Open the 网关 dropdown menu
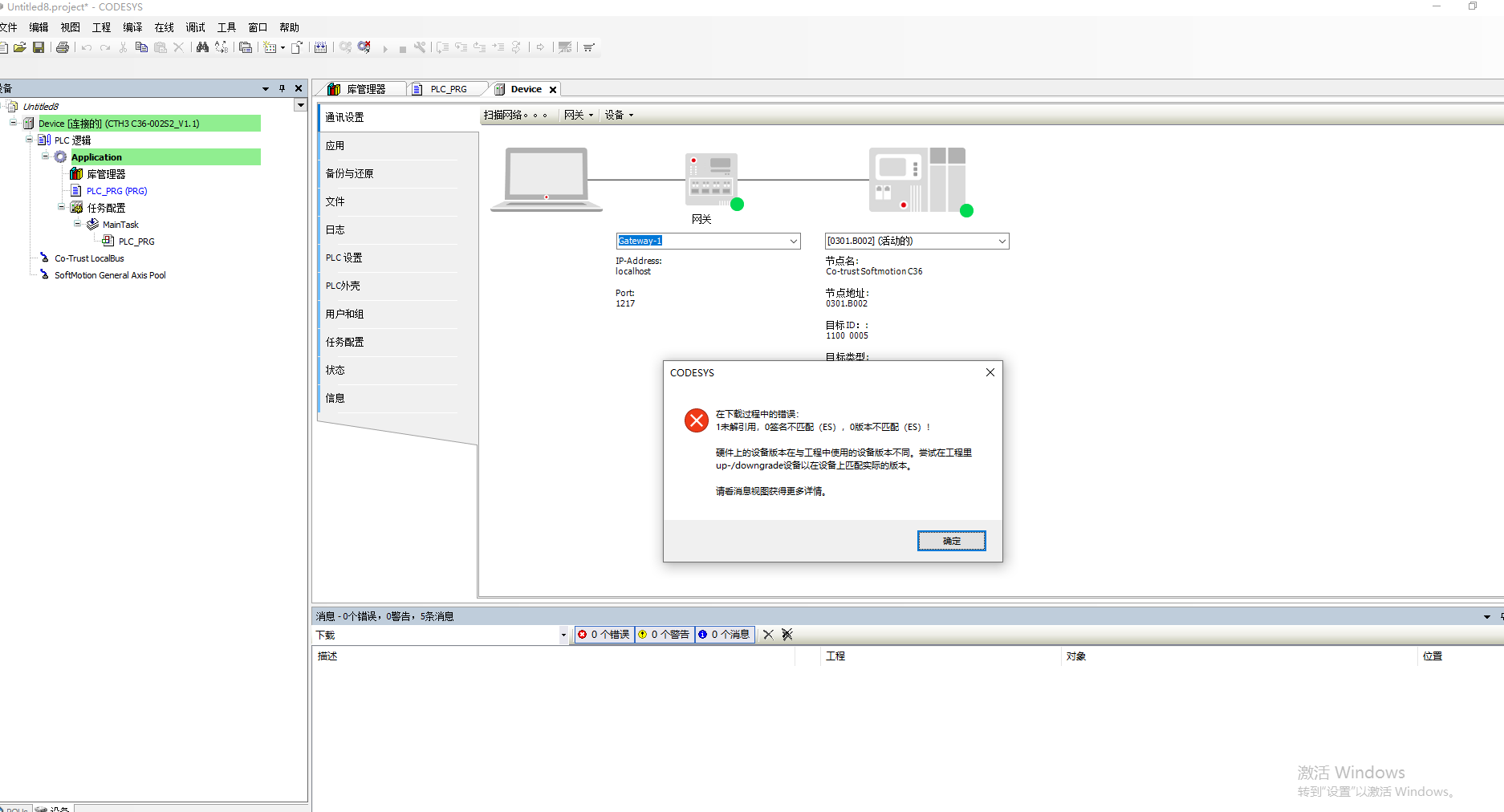Viewport: 1504px width, 812px height. 578,115
